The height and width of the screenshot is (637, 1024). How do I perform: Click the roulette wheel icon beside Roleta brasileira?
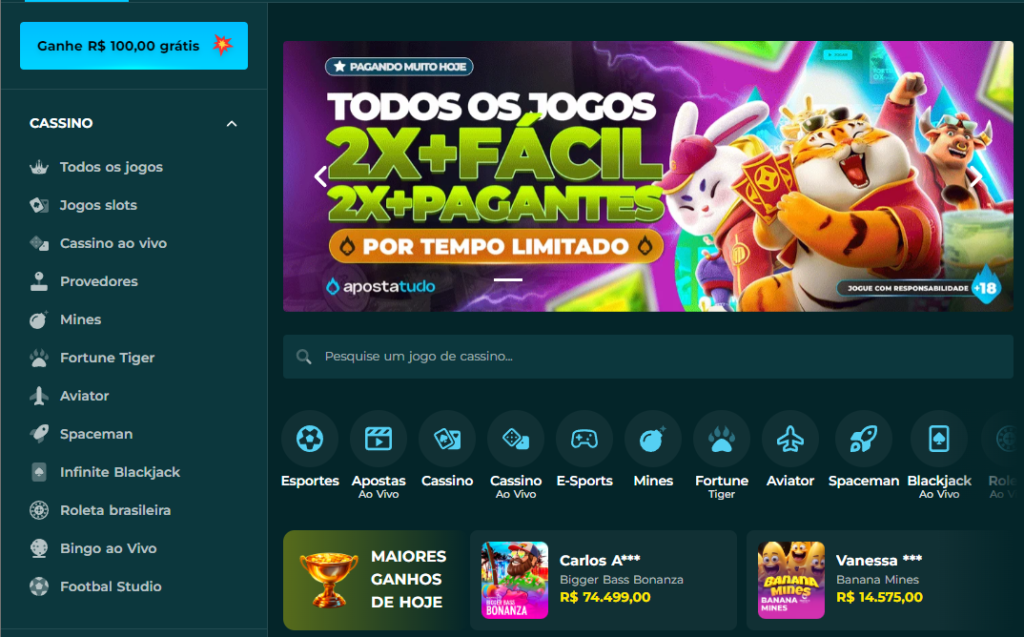coord(39,510)
